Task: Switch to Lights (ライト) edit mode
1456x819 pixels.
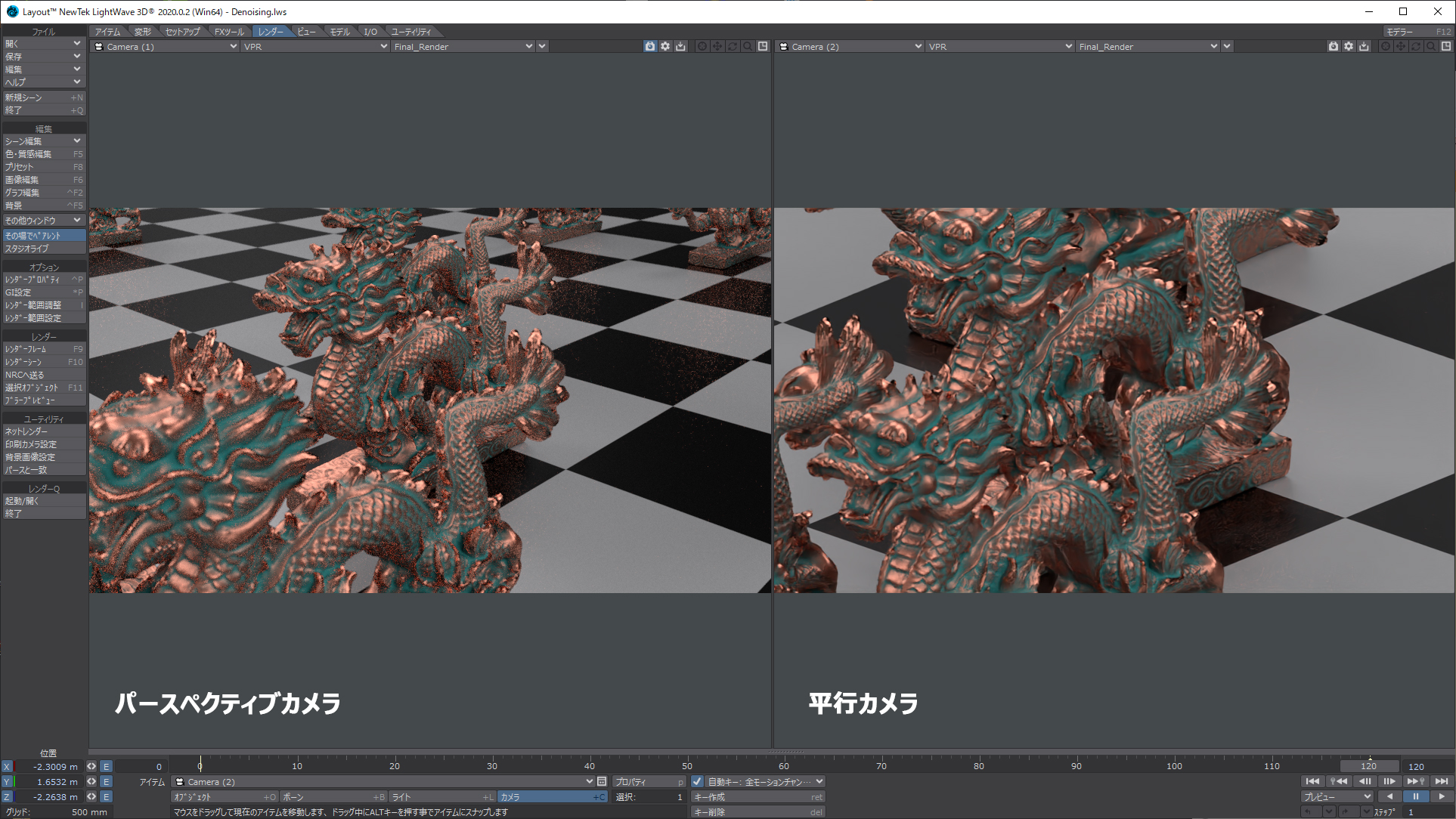Action: [442, 796]
